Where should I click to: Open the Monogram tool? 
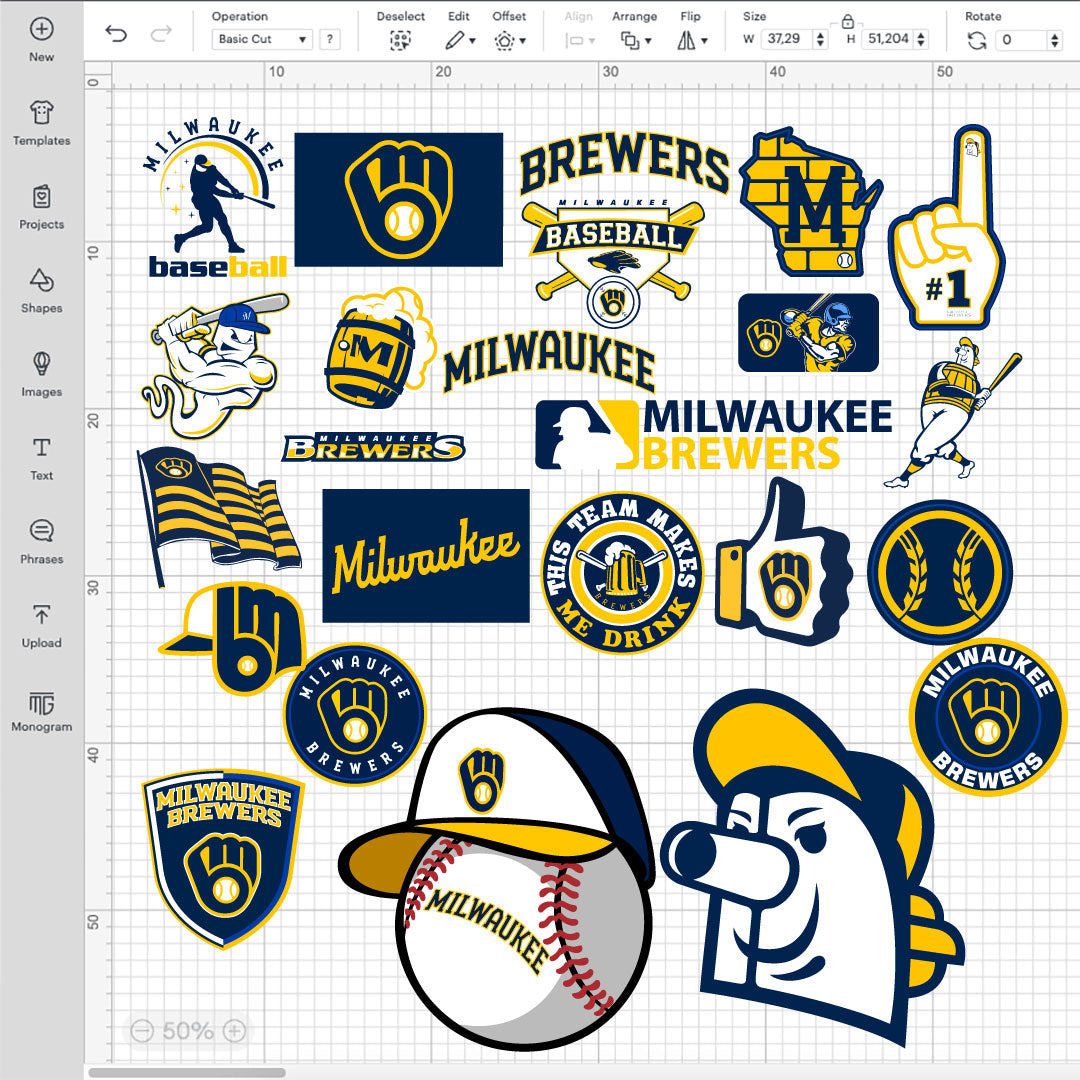[41, 712]
